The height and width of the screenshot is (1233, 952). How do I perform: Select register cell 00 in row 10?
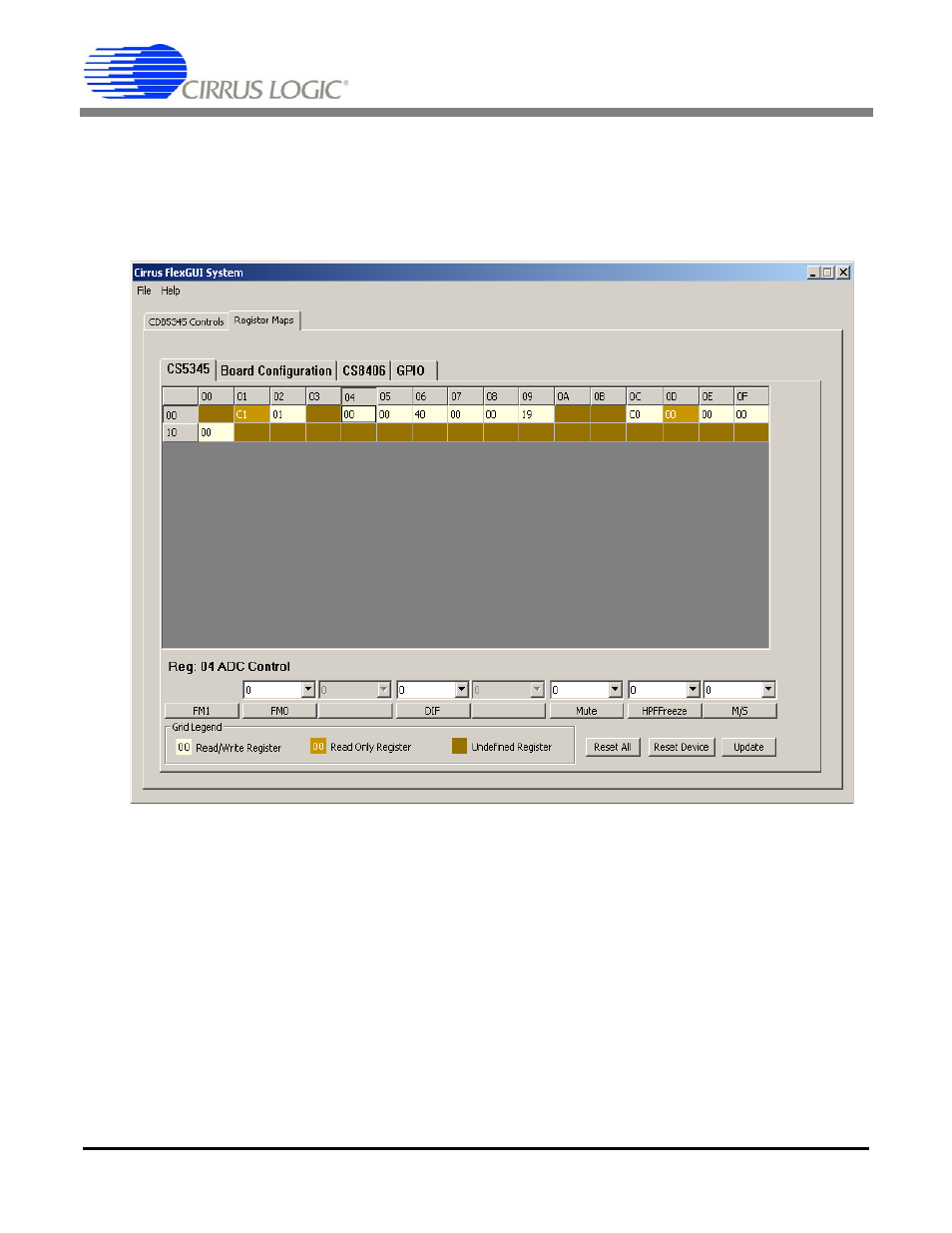coord(216,432)
